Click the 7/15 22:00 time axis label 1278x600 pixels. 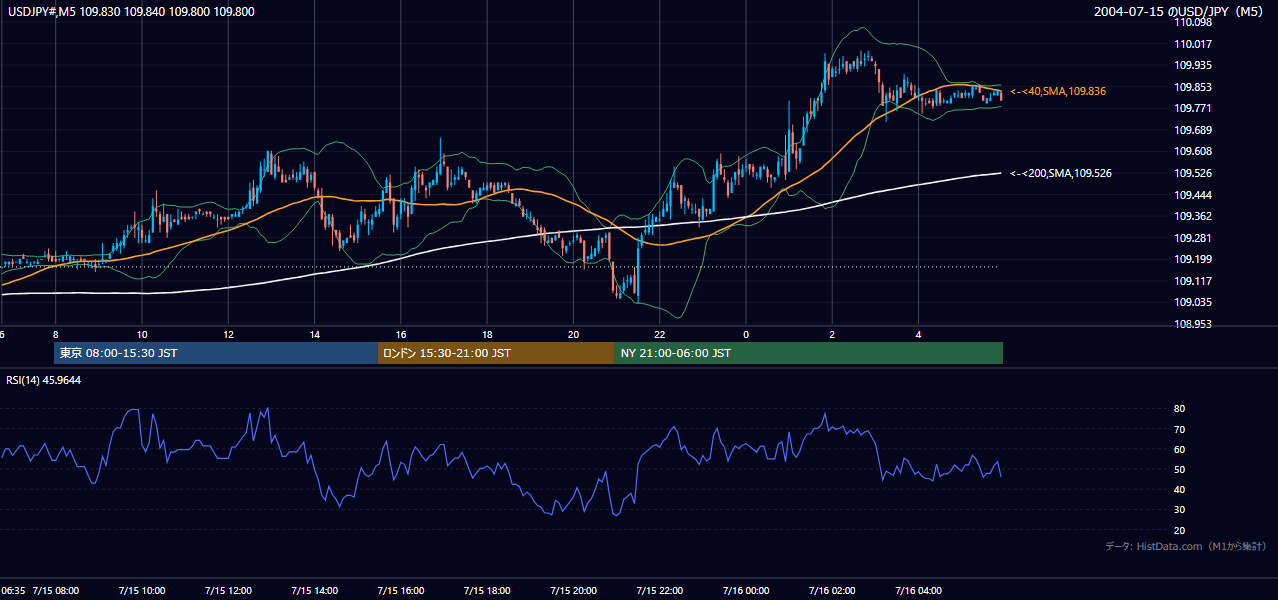(660, 590)
